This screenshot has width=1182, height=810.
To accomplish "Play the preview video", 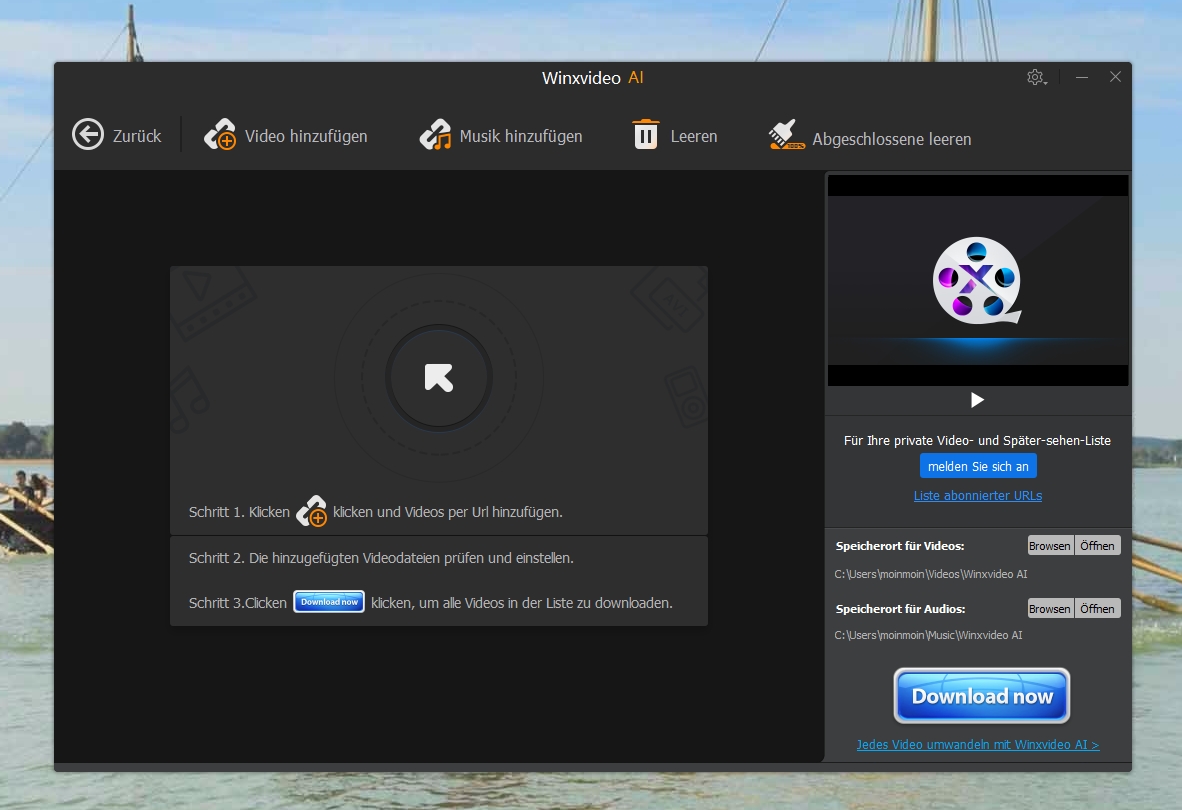I will pos(978,399).
